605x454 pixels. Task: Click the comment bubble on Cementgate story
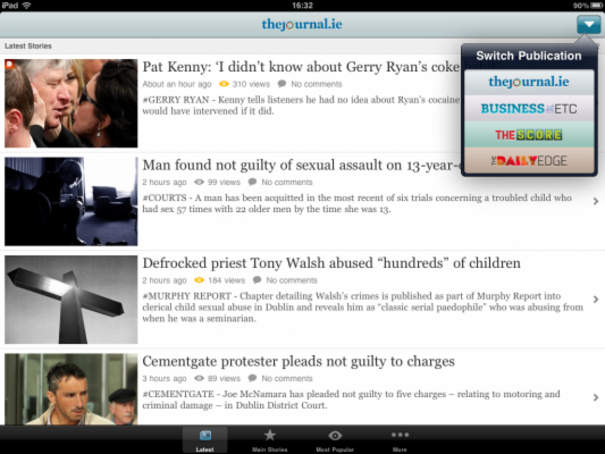coord(253,378)
